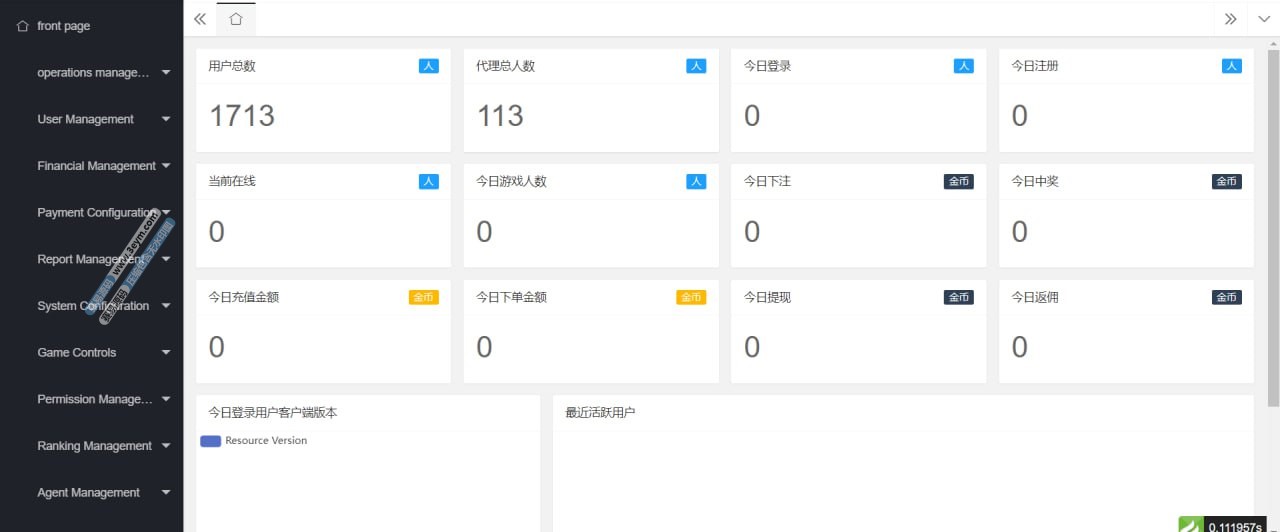The height and width of the screenshot is (532, 1280).
Task: Click the home icon beside front page
Action: (x=22, y=26)
